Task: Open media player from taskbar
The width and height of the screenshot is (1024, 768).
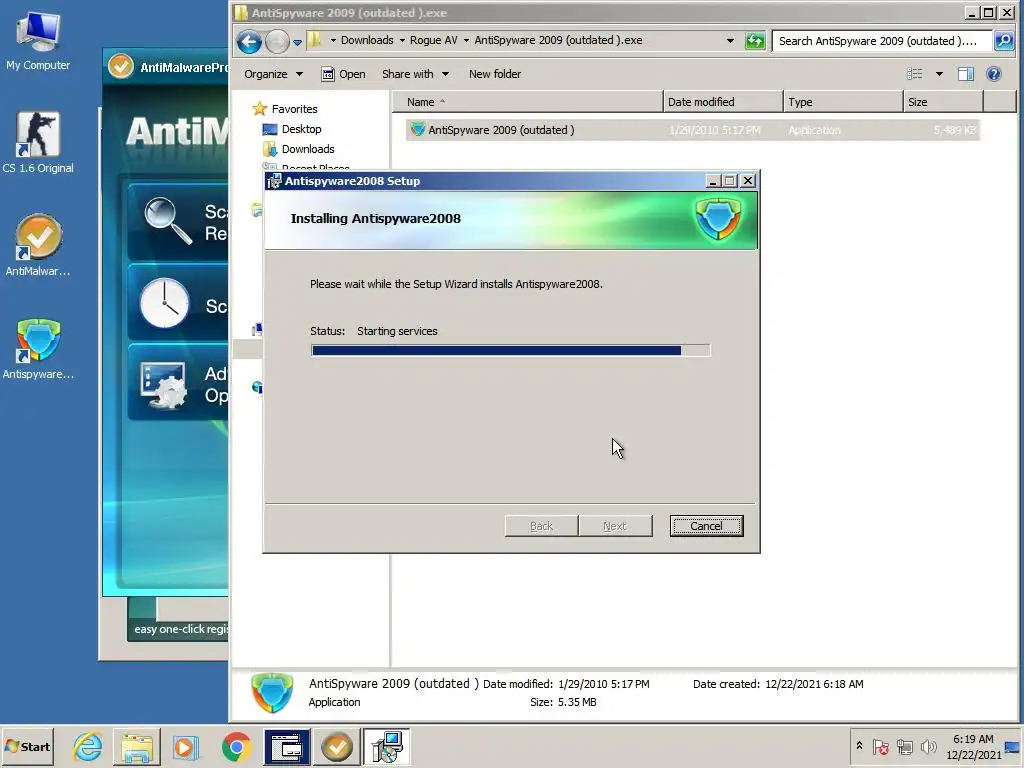Action: pos(185,746)
